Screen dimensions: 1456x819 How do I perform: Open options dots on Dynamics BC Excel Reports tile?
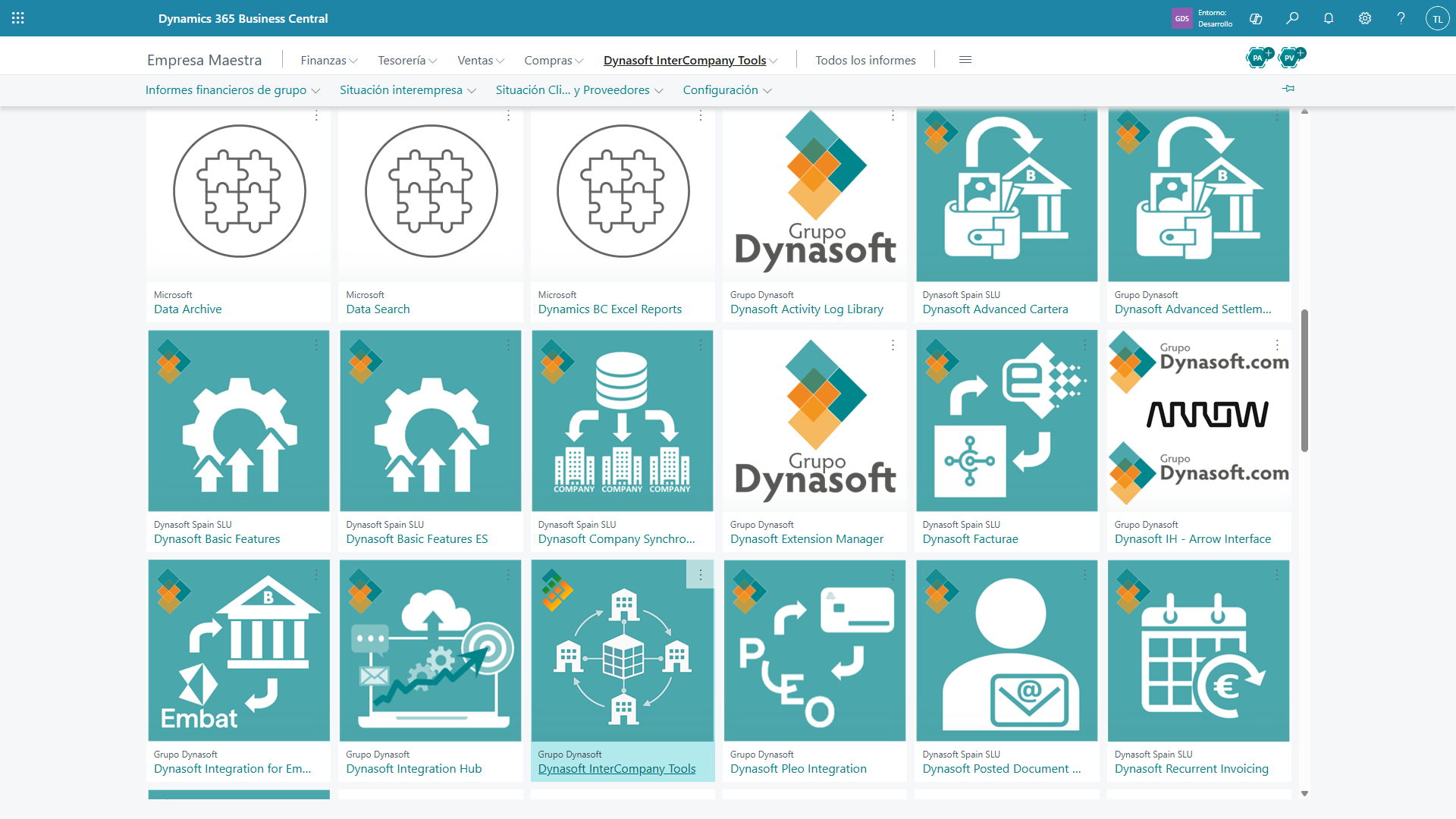701,116
